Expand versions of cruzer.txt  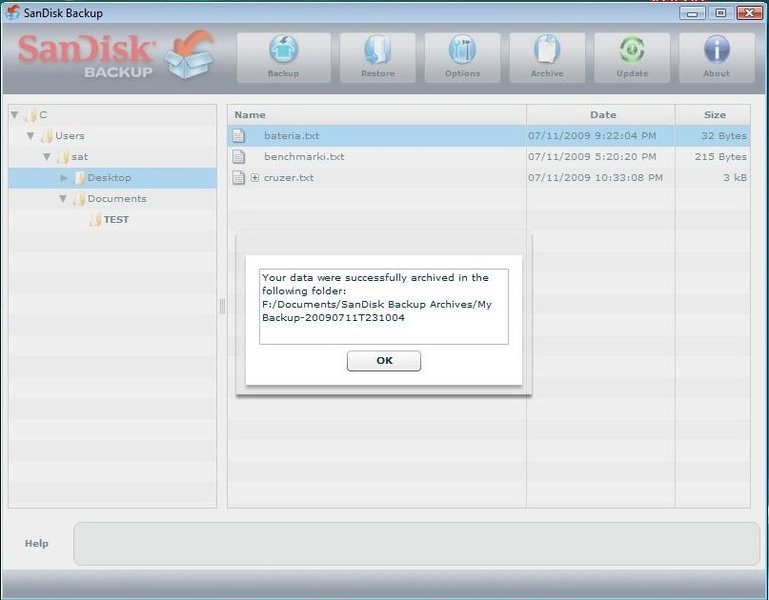coord(255,178)
